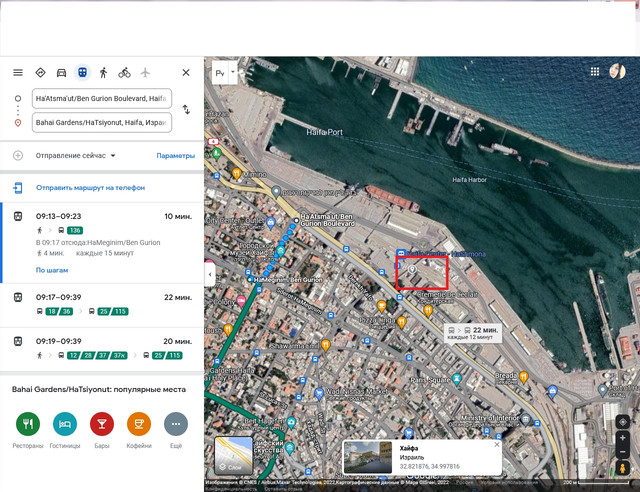Click the dropped gray pin on map

pyautogui.click(x=412, y=269)
